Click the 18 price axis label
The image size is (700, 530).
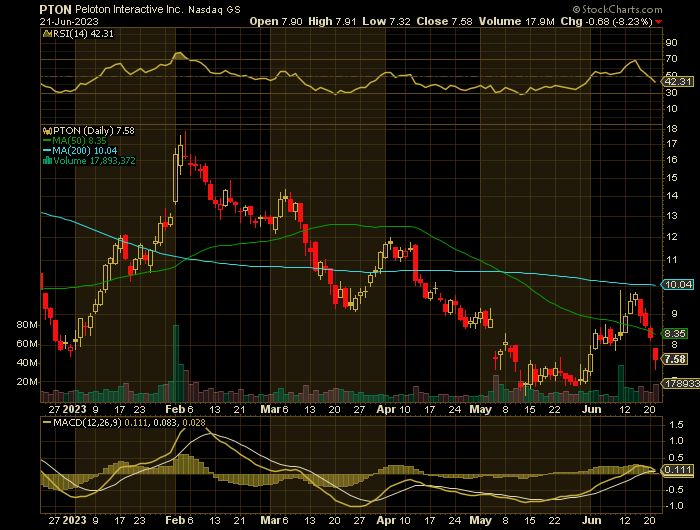pyautogui.click(x=671, y=129)
